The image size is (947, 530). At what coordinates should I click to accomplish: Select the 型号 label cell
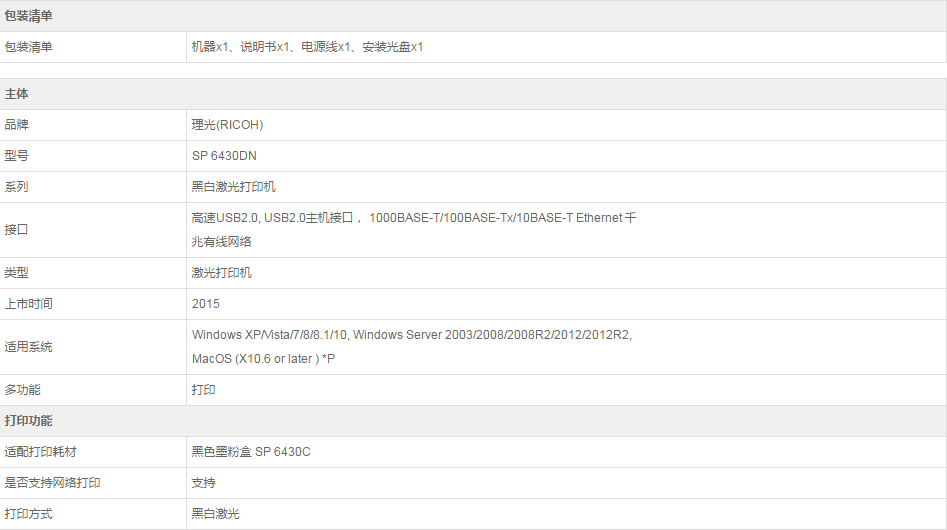click(93, 156)
